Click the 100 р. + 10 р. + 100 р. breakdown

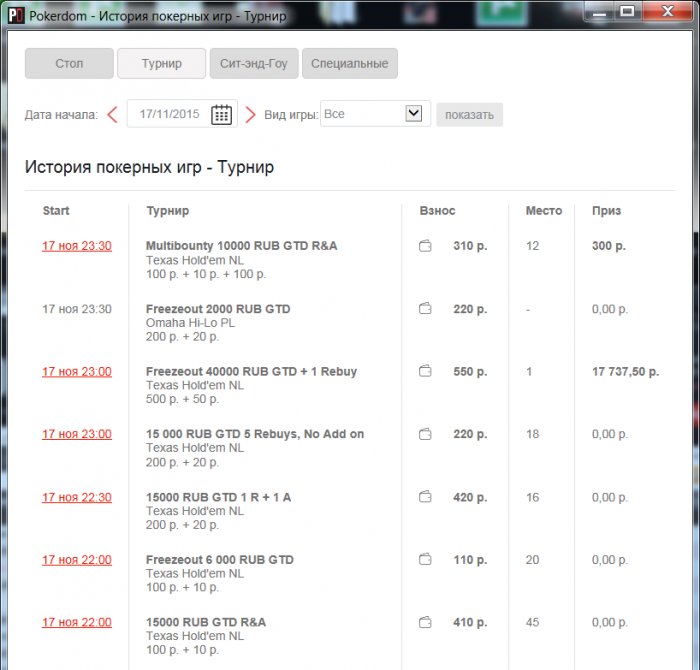[x=206, y=274]
